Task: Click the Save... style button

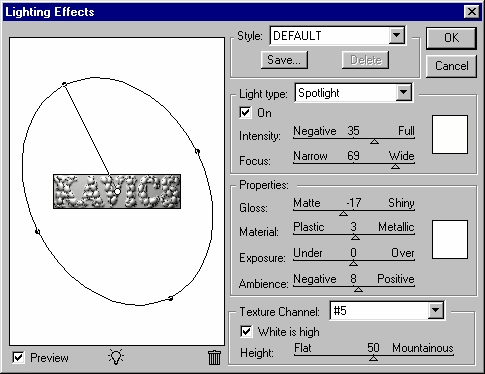Action: tap(284, 60)
